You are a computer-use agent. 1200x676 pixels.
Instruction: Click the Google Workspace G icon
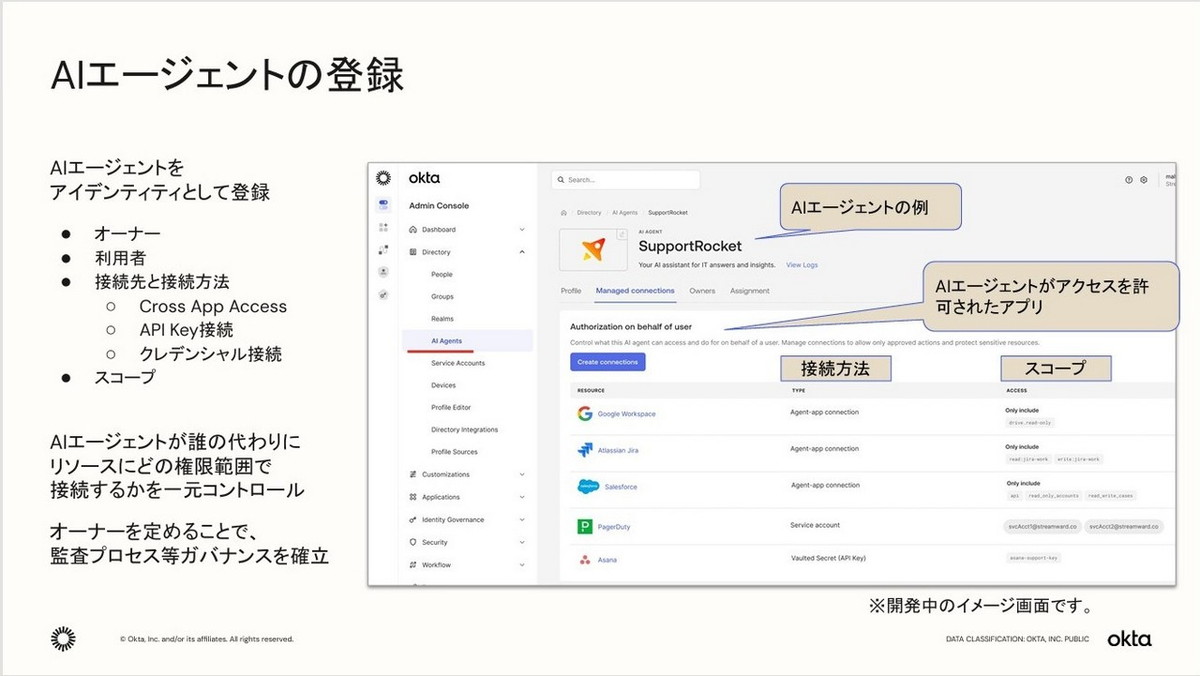pyautogui.click(x=585, y=413)
